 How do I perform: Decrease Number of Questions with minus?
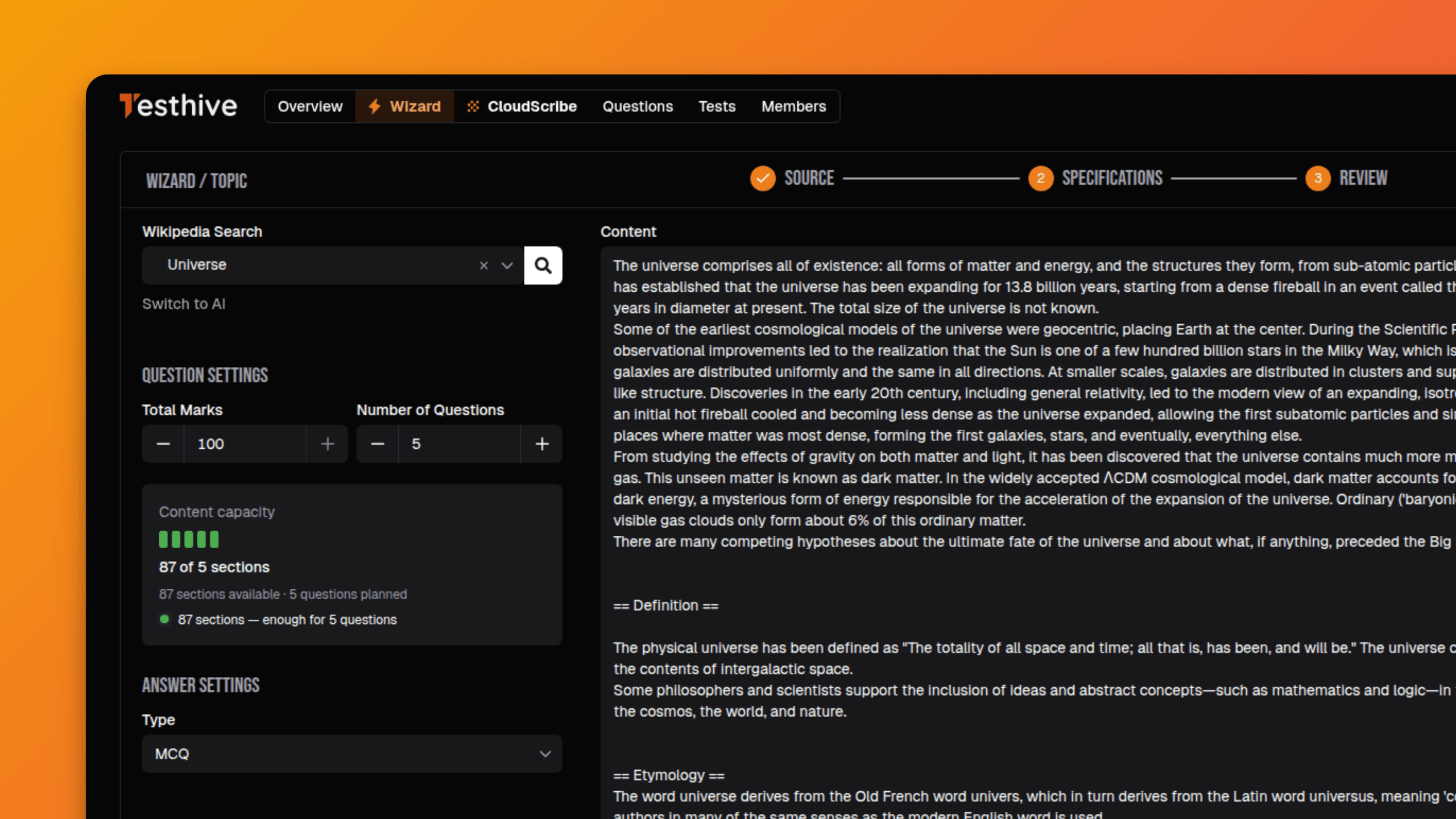tap(378, 444)
